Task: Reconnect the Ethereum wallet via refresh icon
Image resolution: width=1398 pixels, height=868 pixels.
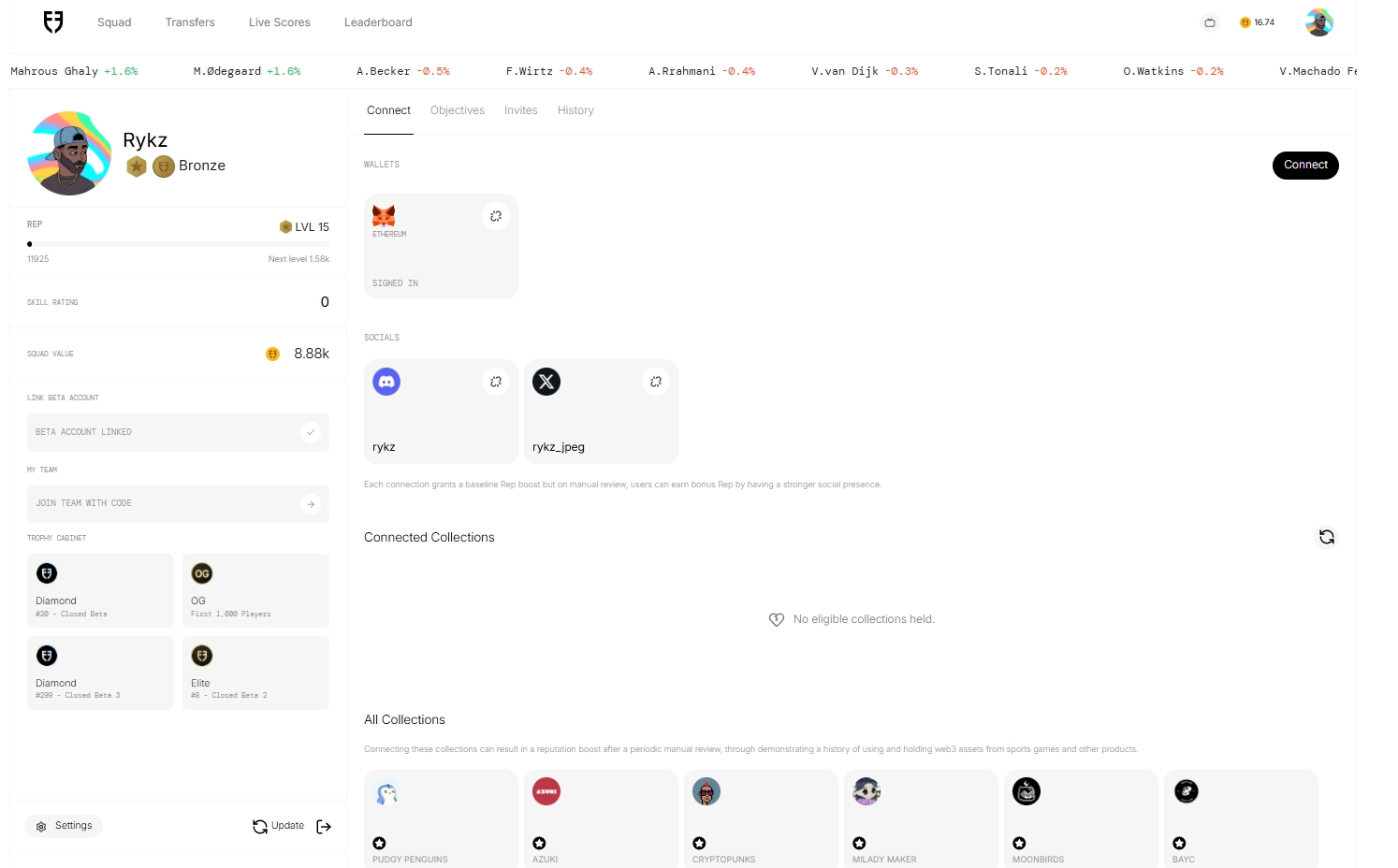Action: point(496,216)
